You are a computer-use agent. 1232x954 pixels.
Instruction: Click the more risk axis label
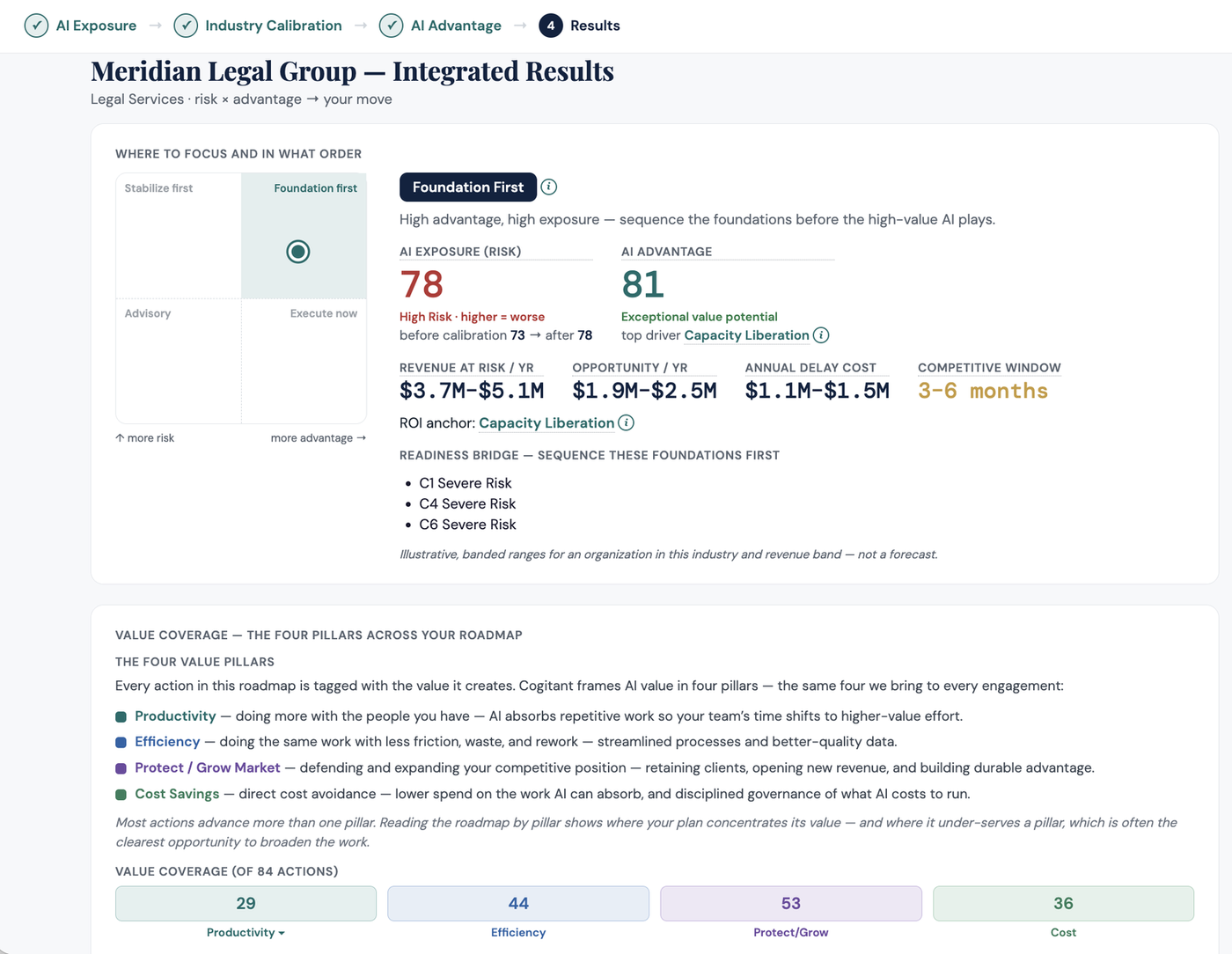[x=145, y=438]
